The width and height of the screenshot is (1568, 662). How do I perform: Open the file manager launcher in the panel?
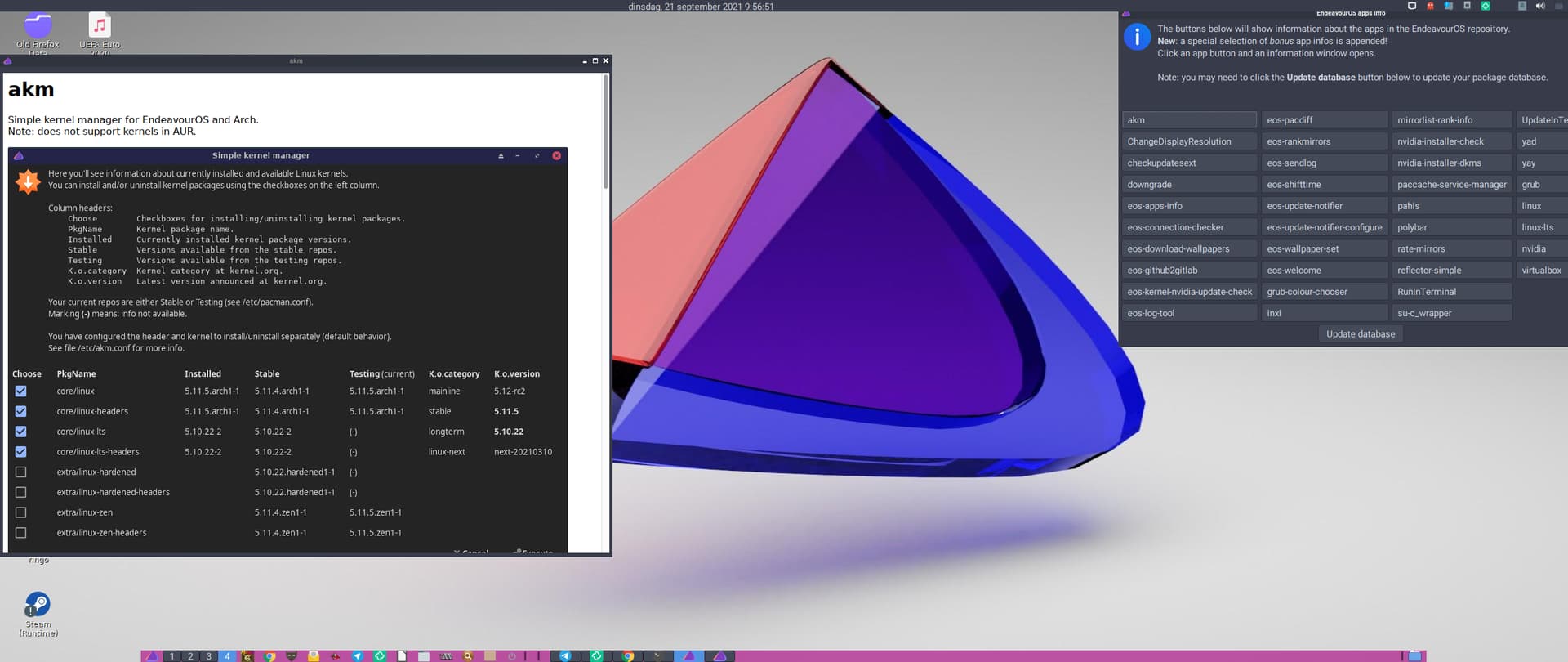tap(424, 656)
